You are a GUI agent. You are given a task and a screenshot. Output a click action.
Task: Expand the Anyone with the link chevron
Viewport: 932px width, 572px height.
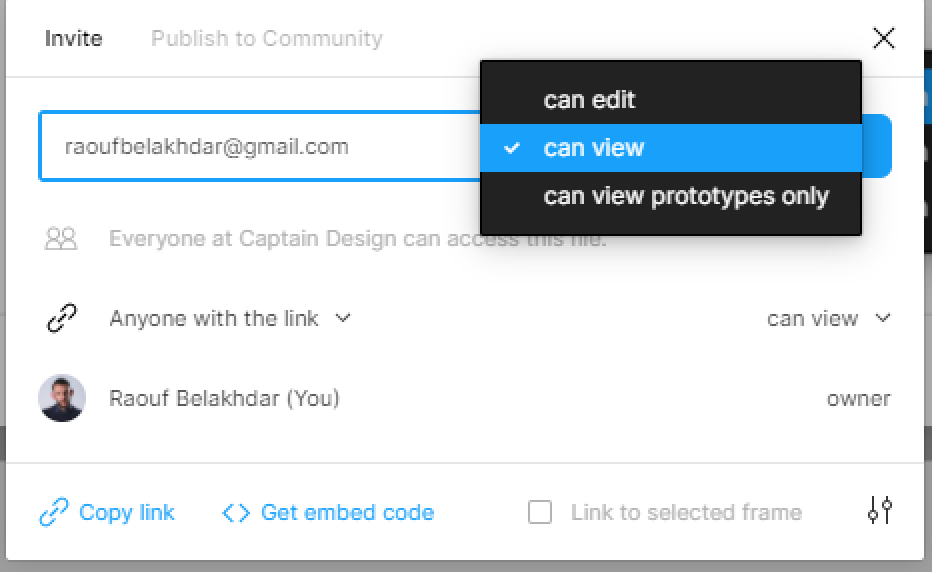343,318
